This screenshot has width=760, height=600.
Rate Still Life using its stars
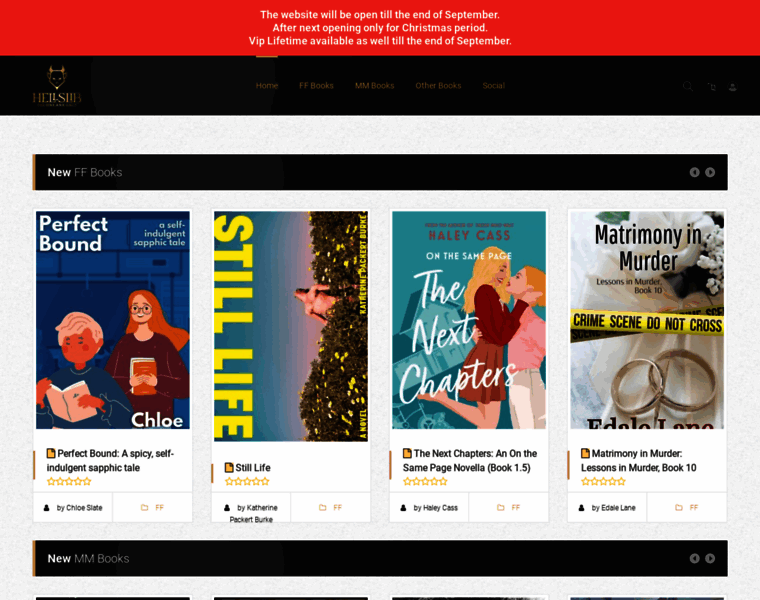247,481
